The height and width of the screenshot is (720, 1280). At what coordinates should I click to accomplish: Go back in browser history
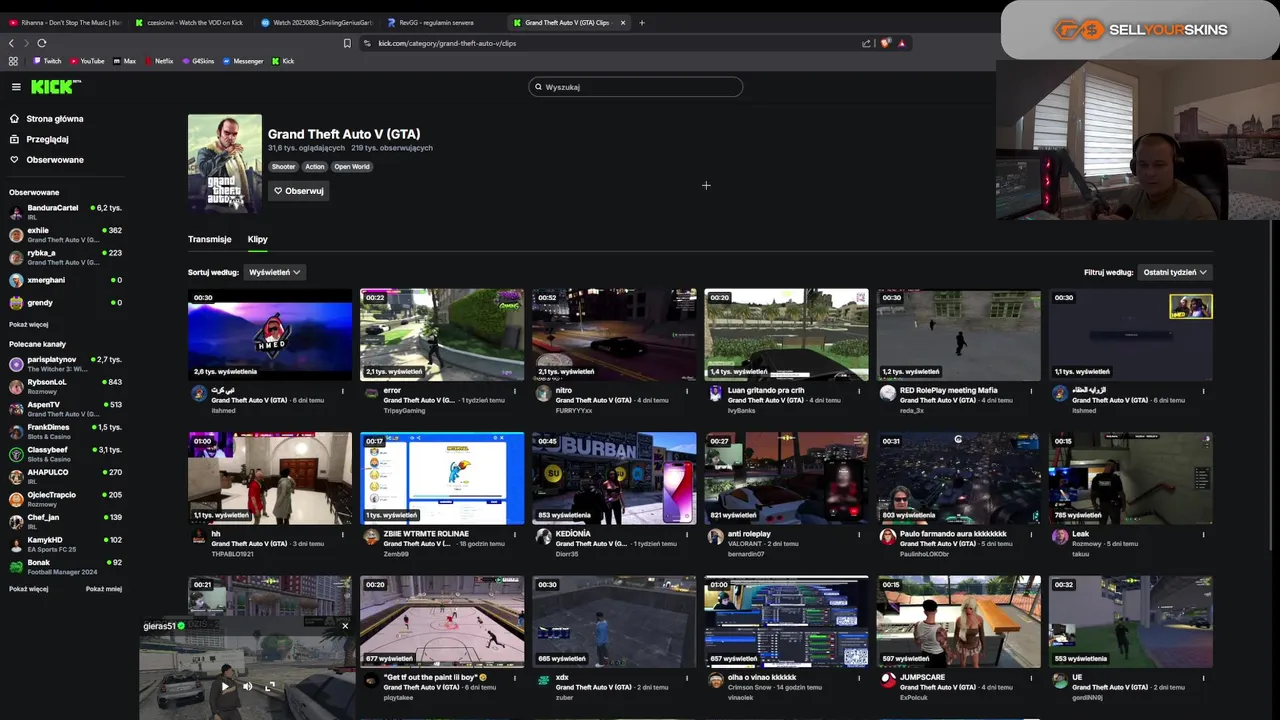[x=11, y=43]
